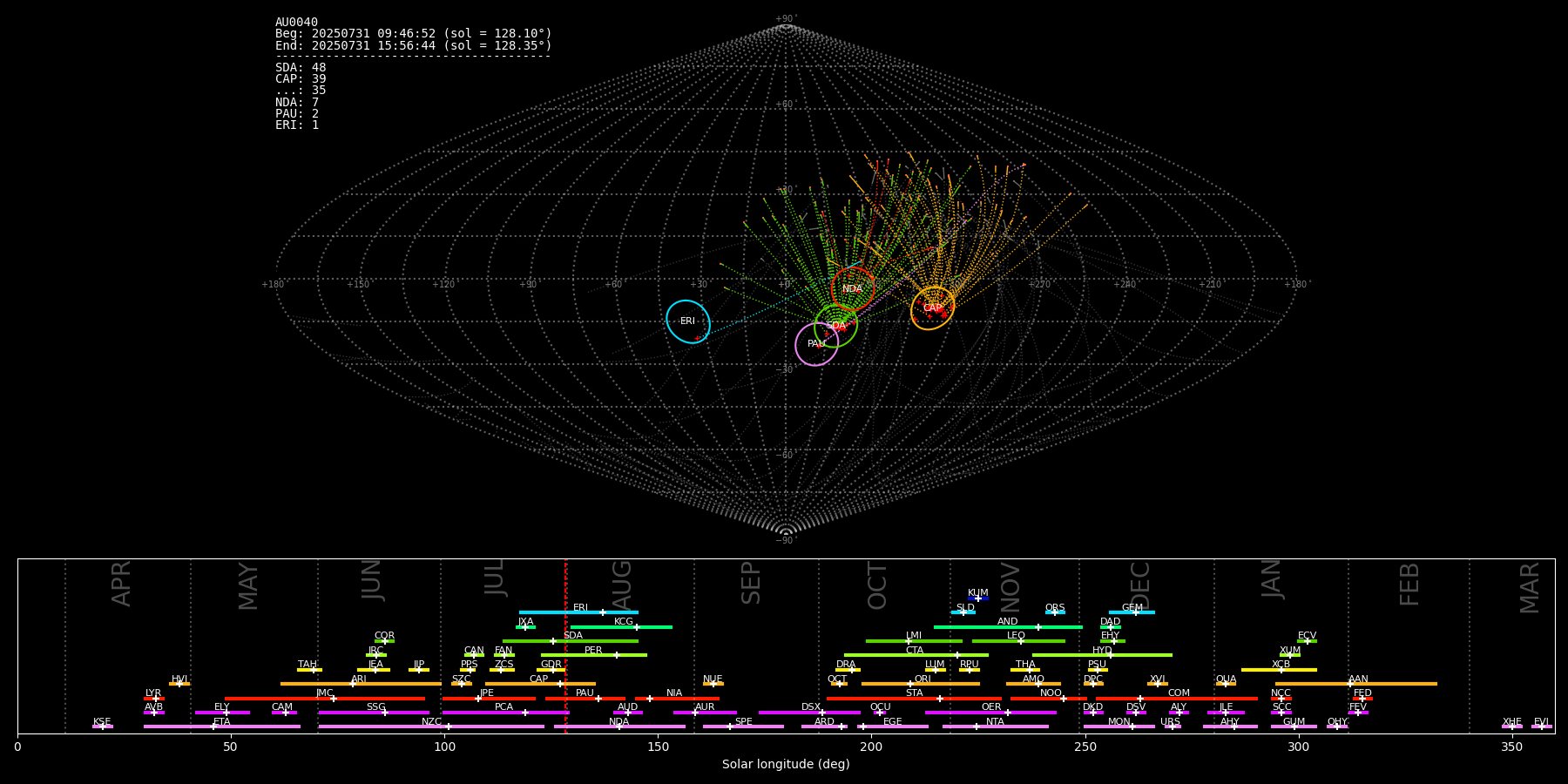Click the +210 longitude label on sky map

click(x=1210, y=285)
